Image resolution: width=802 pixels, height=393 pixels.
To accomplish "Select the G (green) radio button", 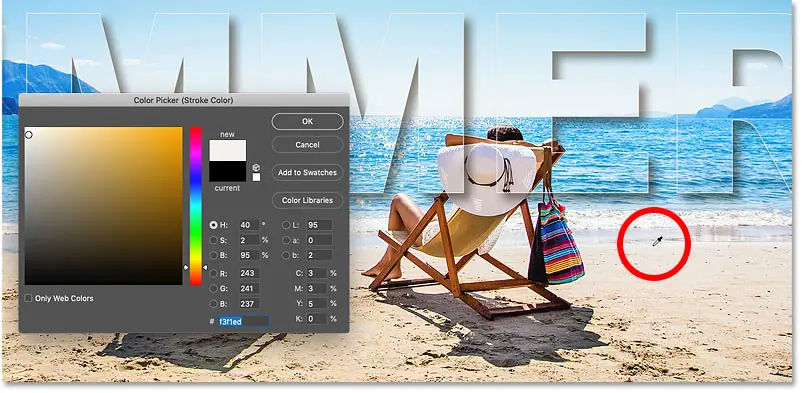I will click(213, 289).
